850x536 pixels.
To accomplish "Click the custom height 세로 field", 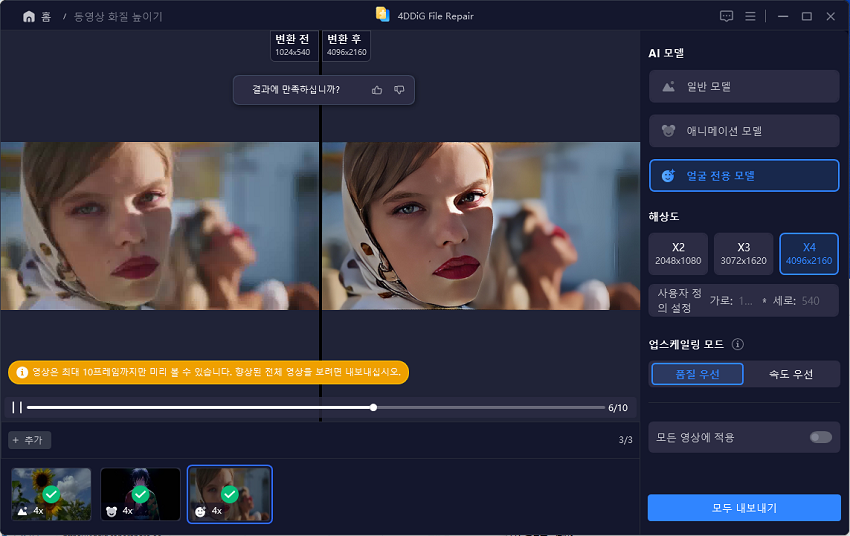I will pos(810,301).
